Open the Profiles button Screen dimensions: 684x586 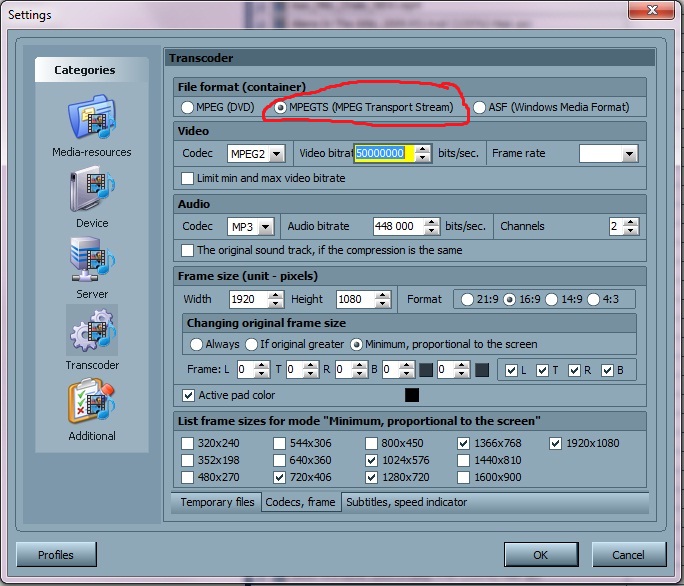(x=56, y=555)
